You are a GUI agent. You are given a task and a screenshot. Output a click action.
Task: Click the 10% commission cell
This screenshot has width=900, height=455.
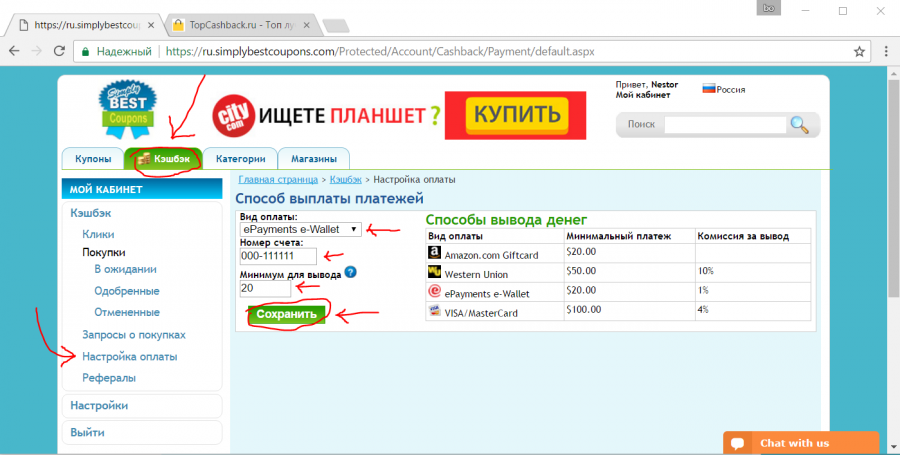[x=752, y=272]
